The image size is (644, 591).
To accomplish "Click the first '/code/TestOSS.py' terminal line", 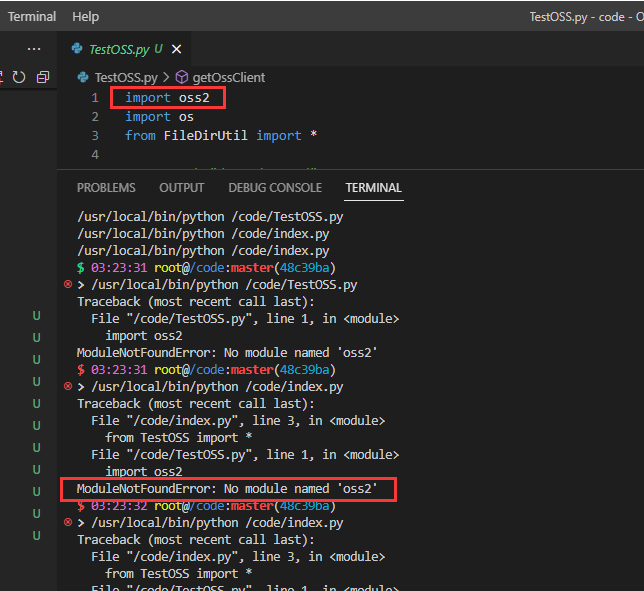I will pos(210,217).
